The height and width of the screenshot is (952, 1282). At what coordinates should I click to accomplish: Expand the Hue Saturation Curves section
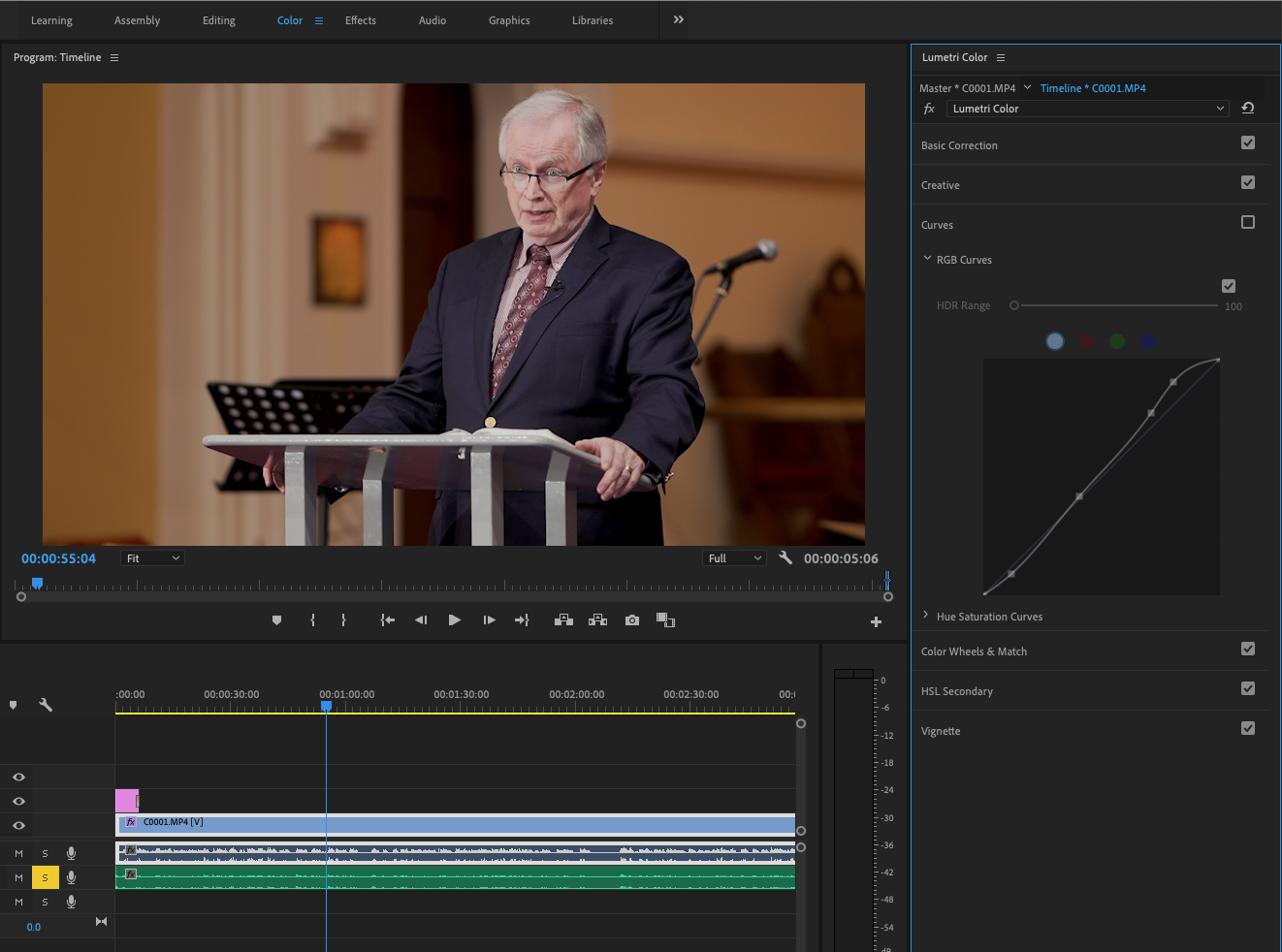coord(988,617)
